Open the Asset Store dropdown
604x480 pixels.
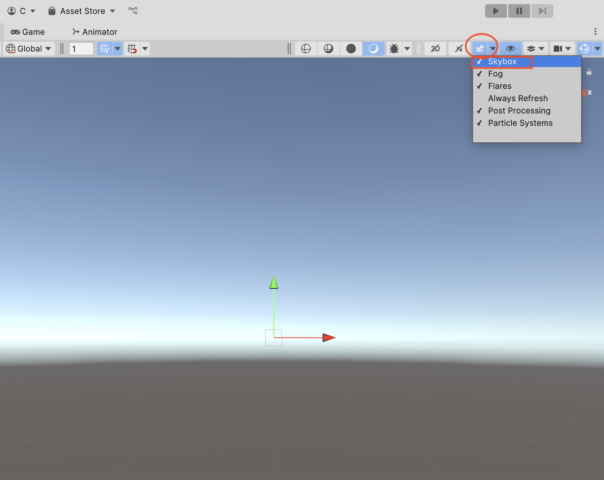coord(81,11)
